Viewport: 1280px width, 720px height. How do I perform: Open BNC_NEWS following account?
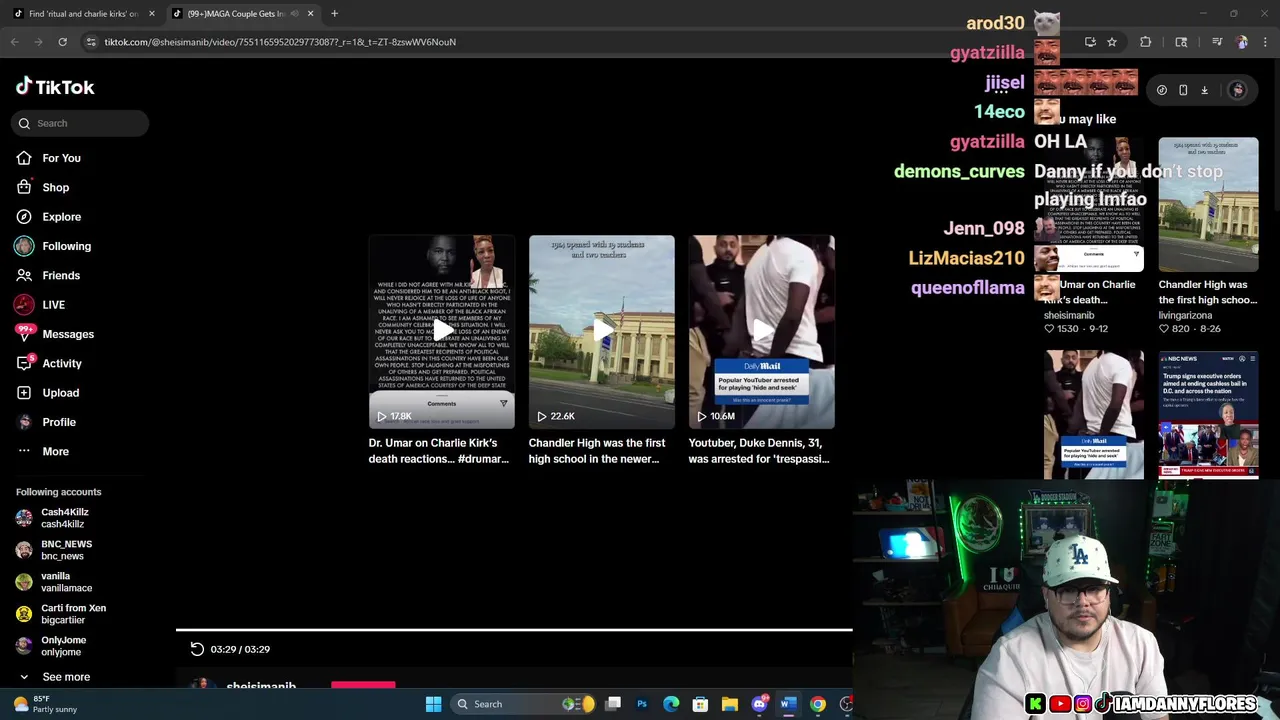[x=55, y=550]
